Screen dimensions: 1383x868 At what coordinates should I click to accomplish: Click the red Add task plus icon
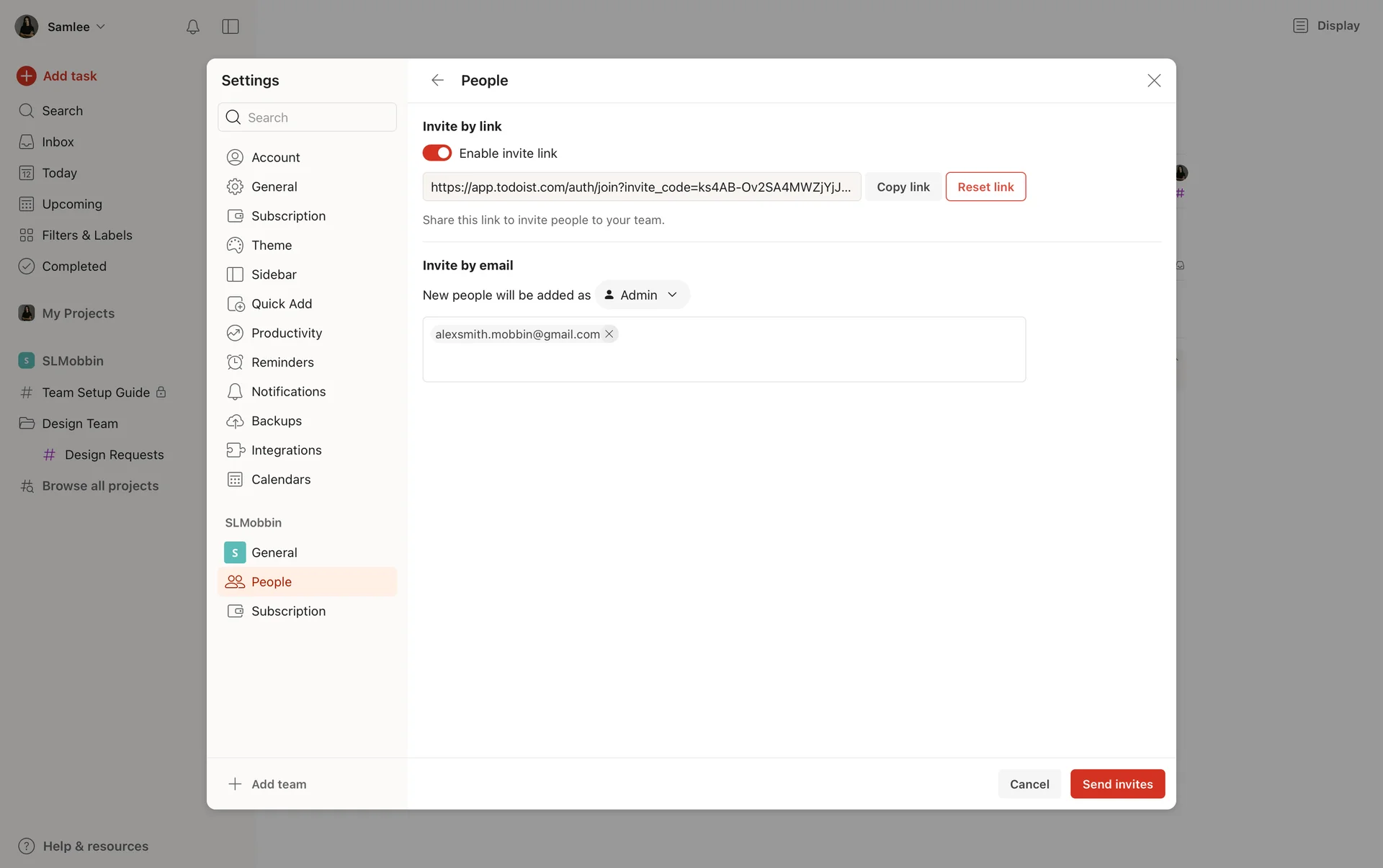coord(27,76)
